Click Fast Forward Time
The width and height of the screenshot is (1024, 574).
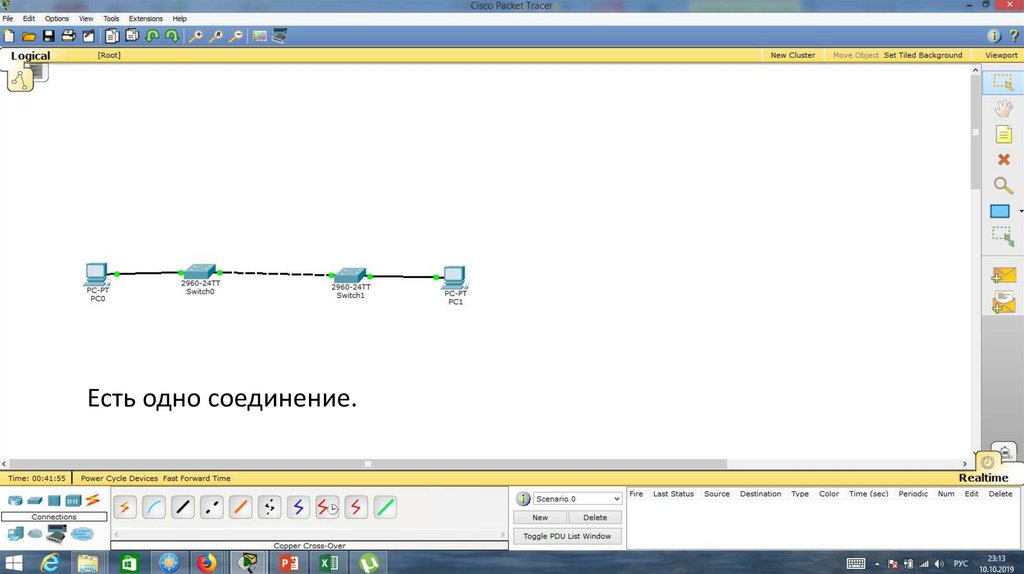197,478
